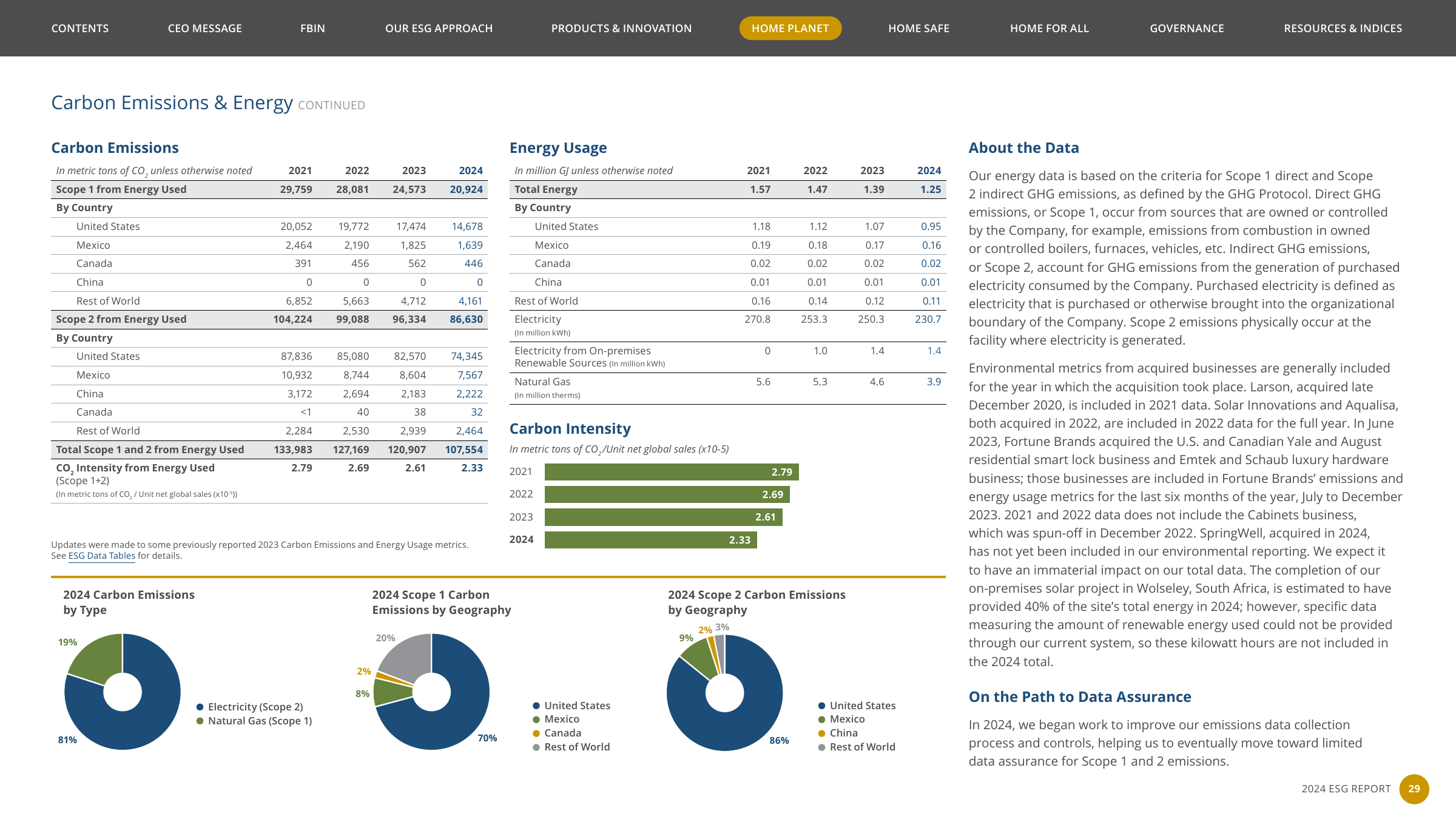Go to the CEO MESSAGE section
This screenshot has height=819, width=1456.
tap(205, 29)
